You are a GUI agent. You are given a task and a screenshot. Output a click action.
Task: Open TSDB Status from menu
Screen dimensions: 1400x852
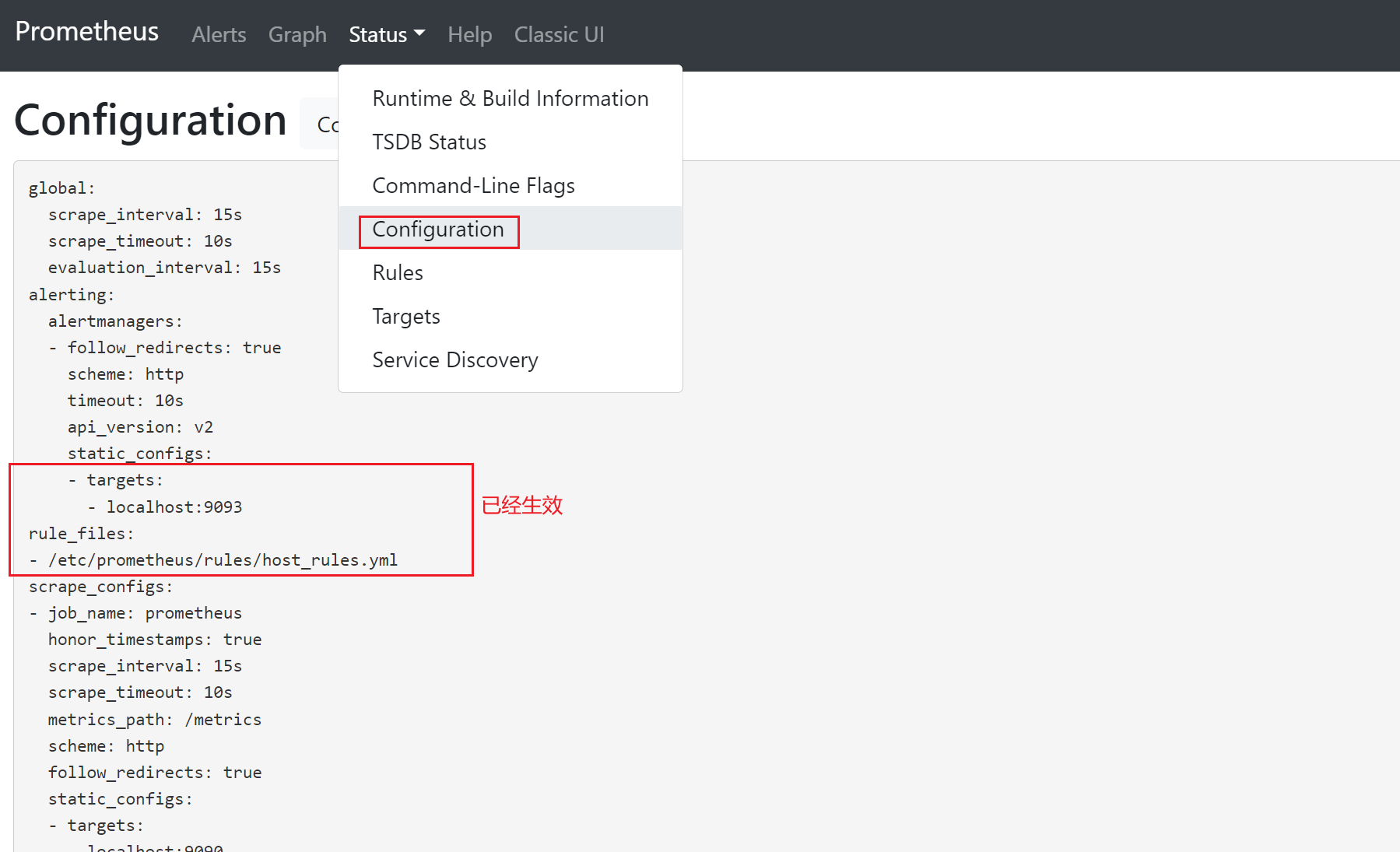click(511, 142)
